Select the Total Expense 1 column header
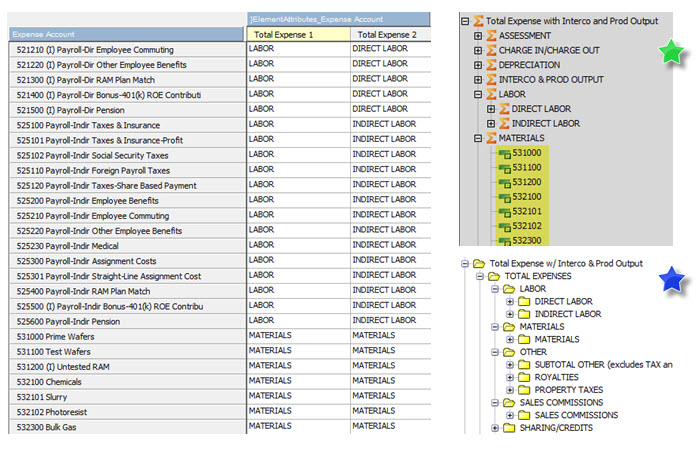 pos(299,34)
